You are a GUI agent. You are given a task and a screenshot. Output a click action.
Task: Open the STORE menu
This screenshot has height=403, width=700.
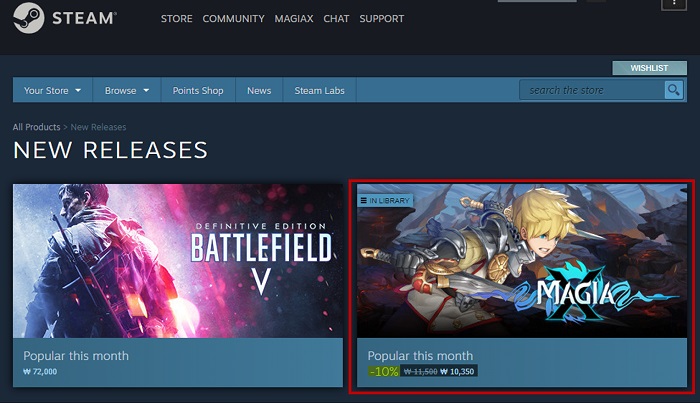(176, 19)
